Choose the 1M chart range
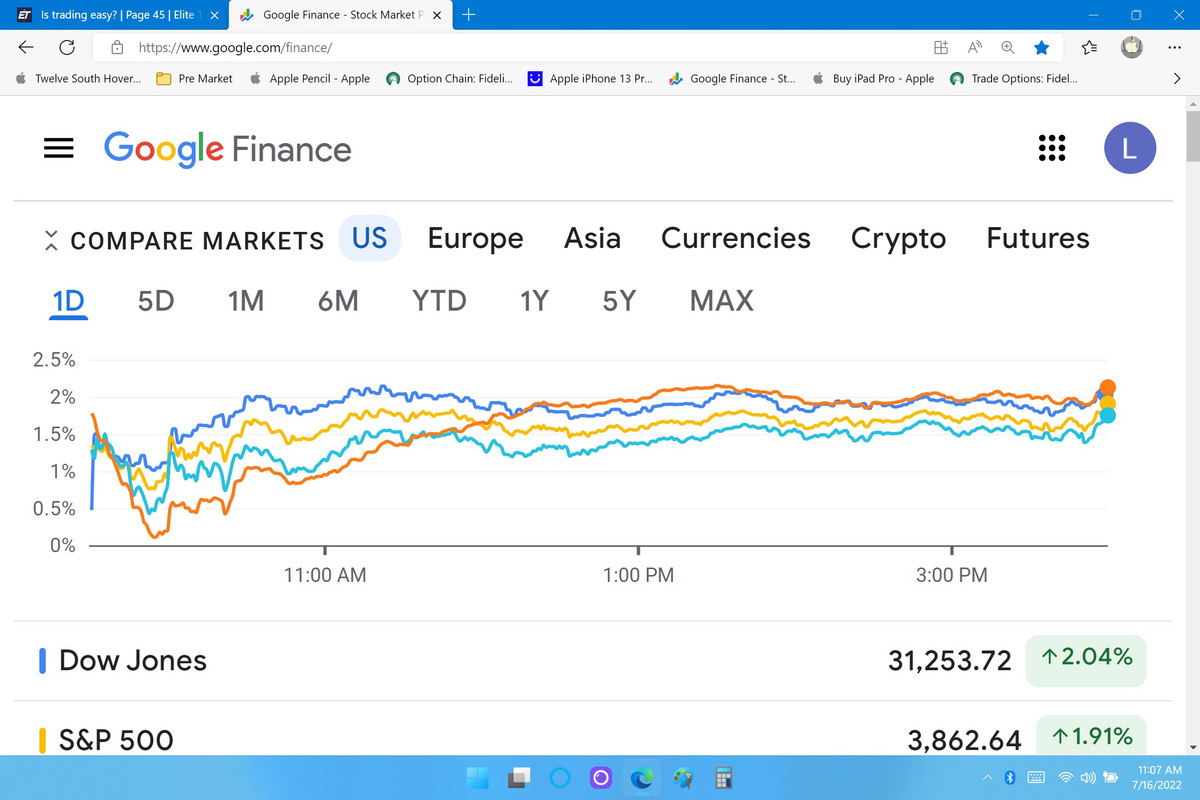 [245, 300]
